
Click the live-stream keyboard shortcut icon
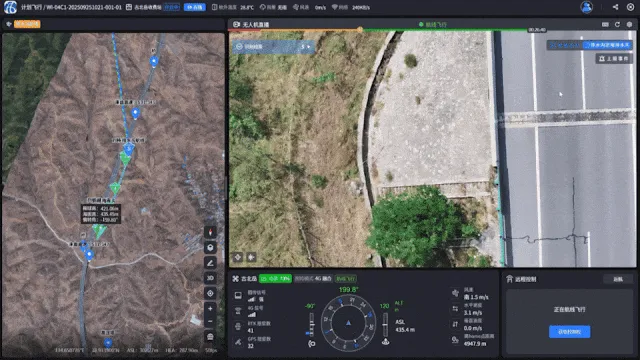pyautogui.click(x=605, y=24)
